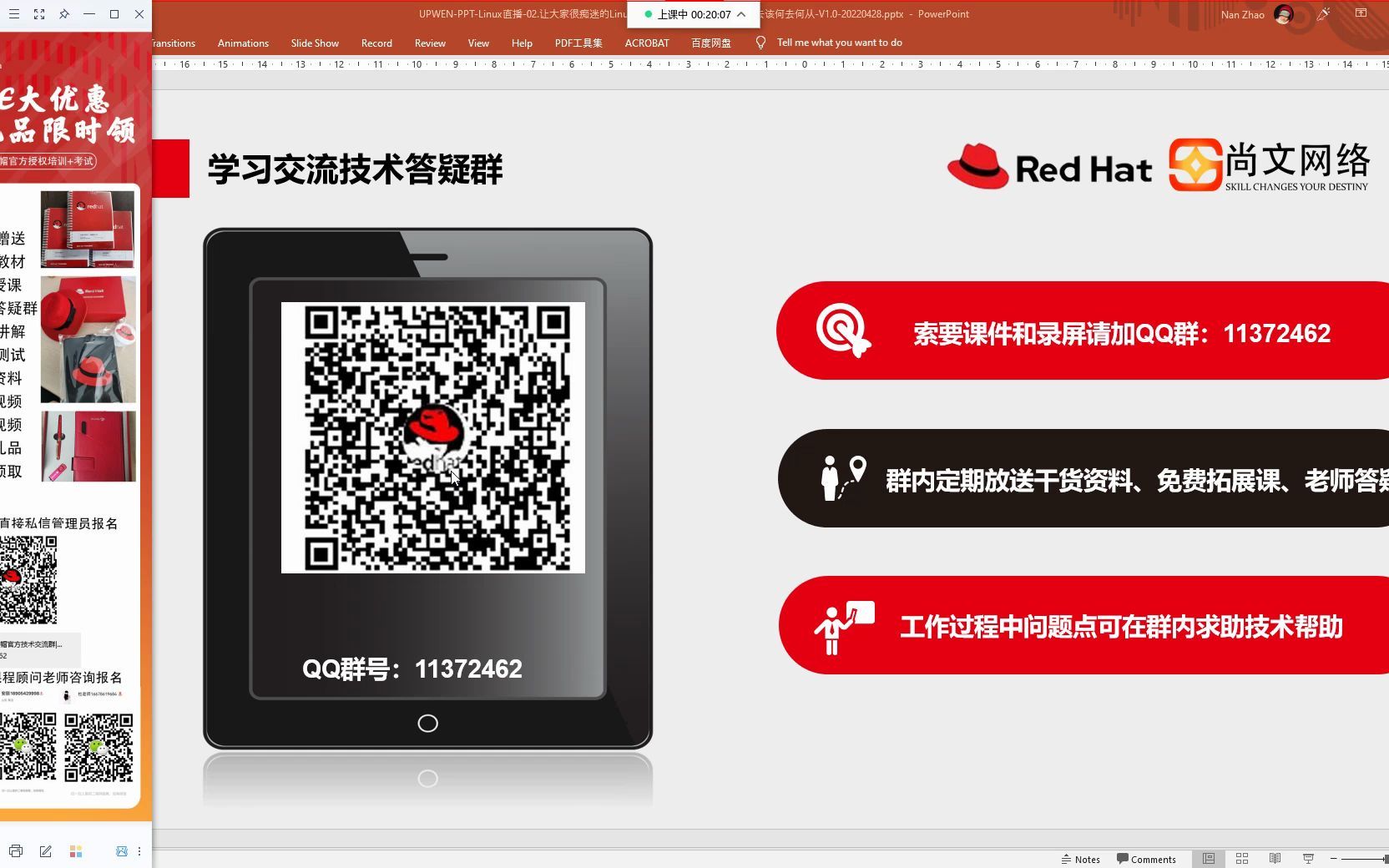Click the print icon in the left panel

click(15, 851)
